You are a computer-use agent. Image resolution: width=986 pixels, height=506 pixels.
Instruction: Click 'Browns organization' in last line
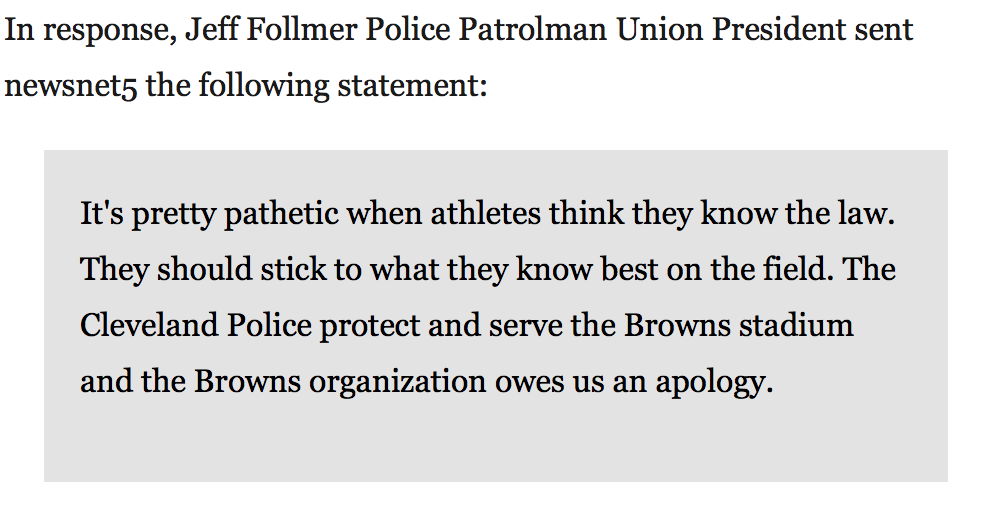(x=340, y=381)
